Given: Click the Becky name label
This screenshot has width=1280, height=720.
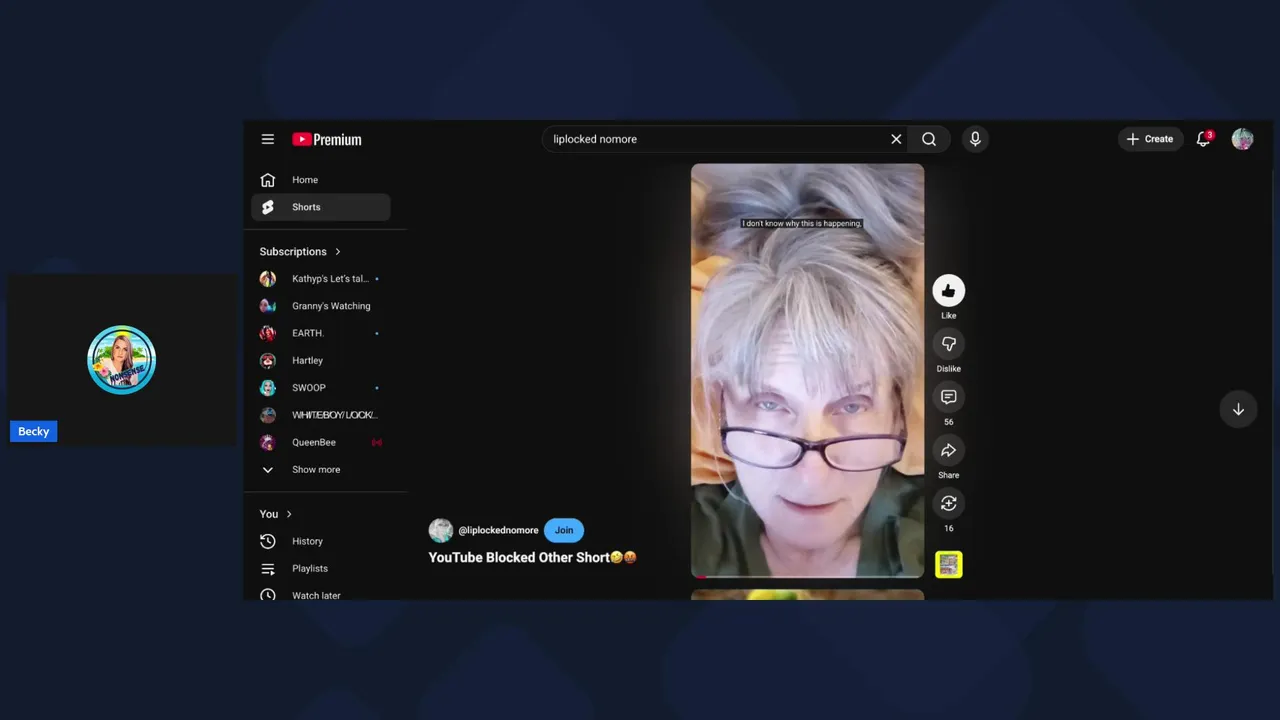Looking at the screenshot, I should pos(33,431).
